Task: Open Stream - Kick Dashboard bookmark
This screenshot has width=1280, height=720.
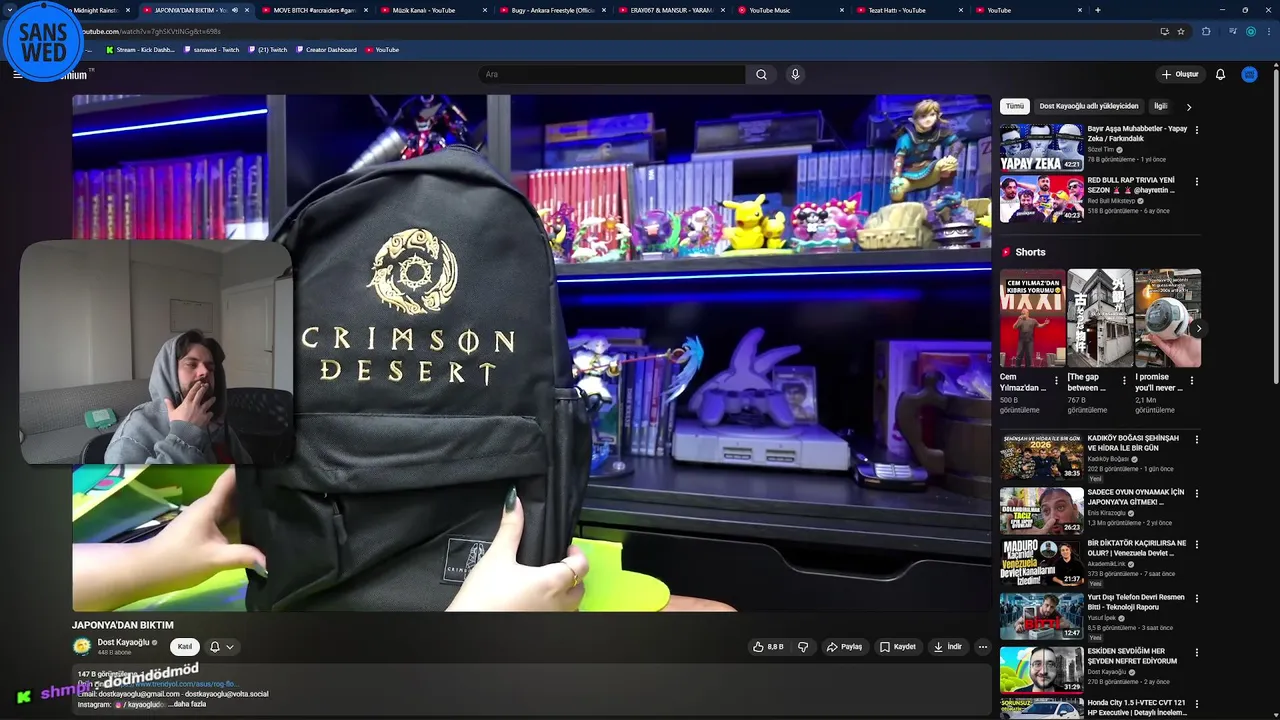Action: [x=140, y=49]
